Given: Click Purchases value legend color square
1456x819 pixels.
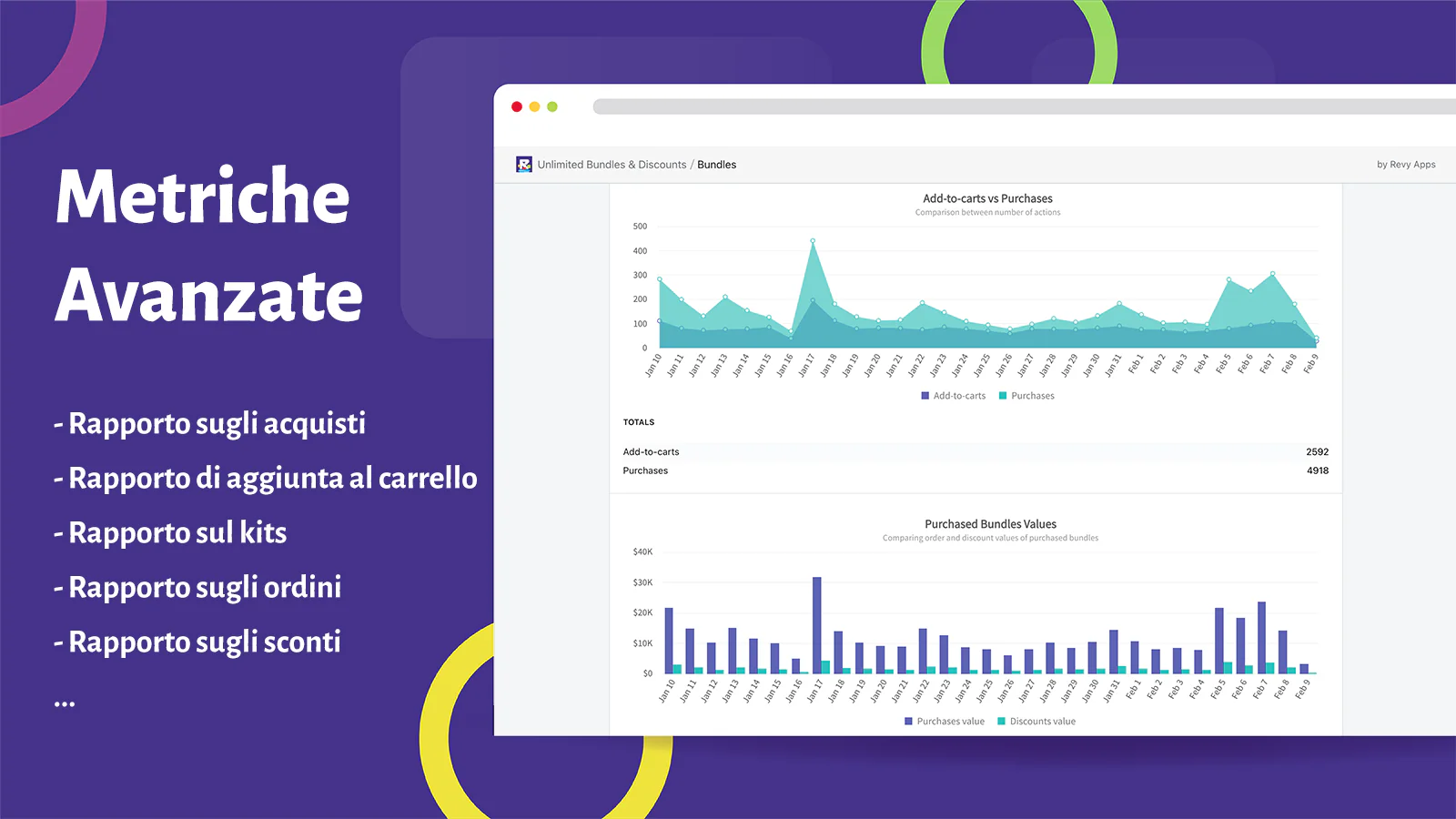Looking at the screenshot, I should [909, 722].
